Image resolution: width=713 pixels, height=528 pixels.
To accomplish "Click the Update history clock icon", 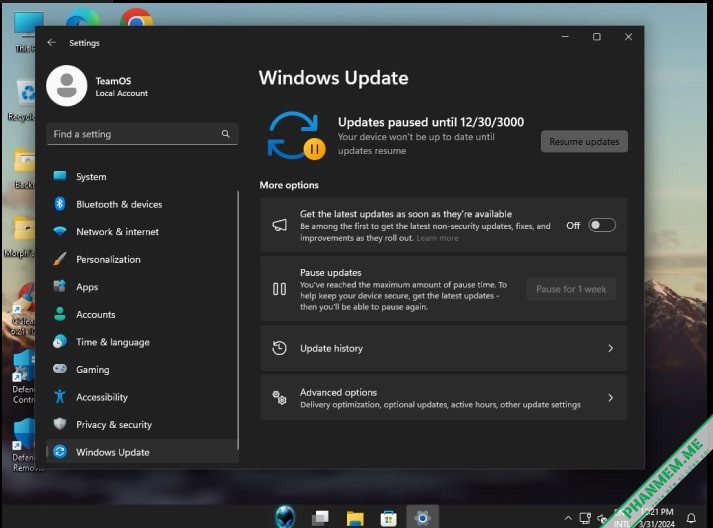I will (279, 348).
